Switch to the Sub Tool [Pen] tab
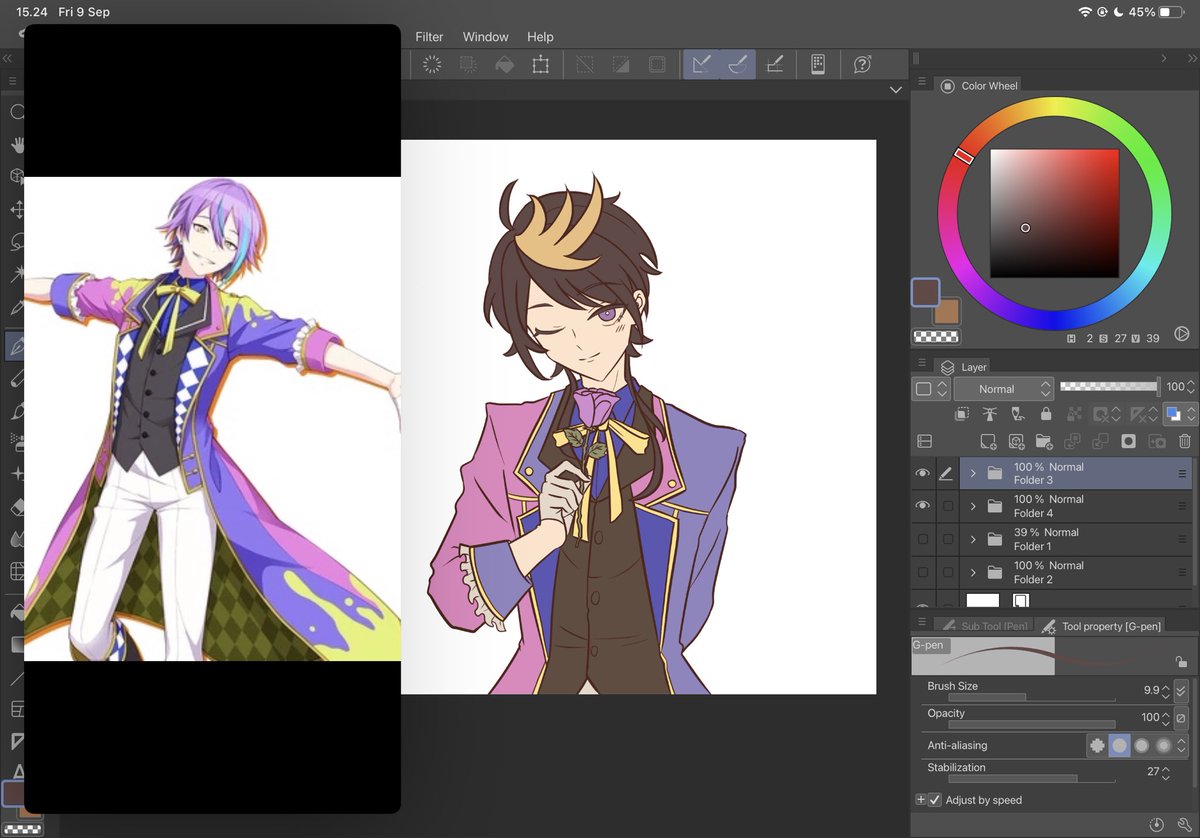The height and width of the screenshot is (838, 1200). (983, 626)
